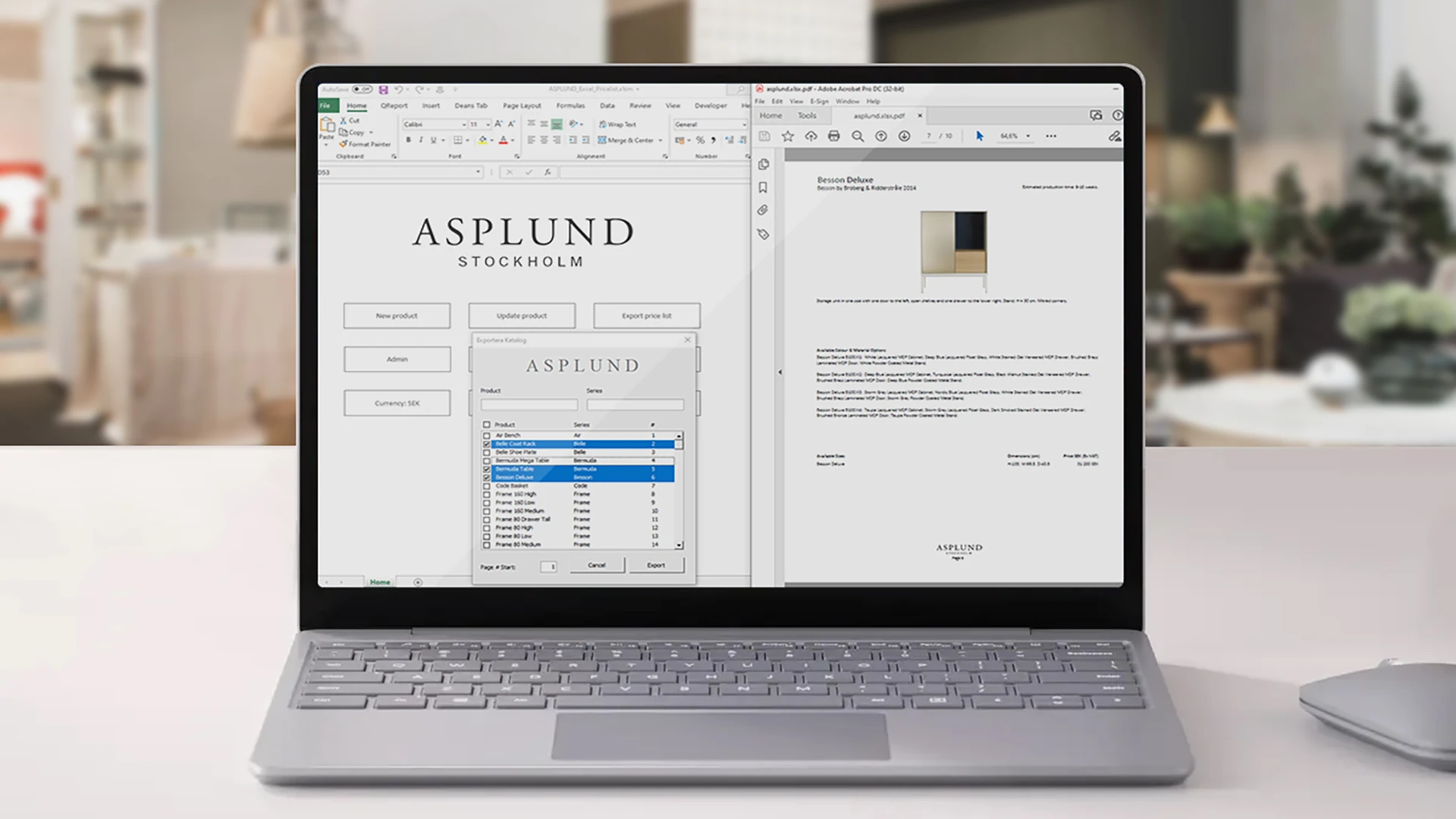Click the Excel Save icon
This screenshot has height=819, width=1456.
coord(384,90)
